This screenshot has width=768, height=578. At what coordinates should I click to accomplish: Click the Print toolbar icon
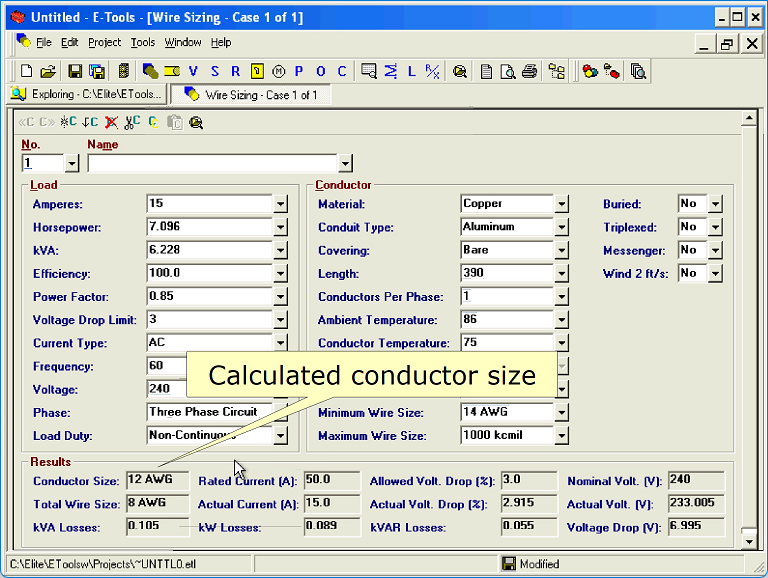click(x=530, y=71)
